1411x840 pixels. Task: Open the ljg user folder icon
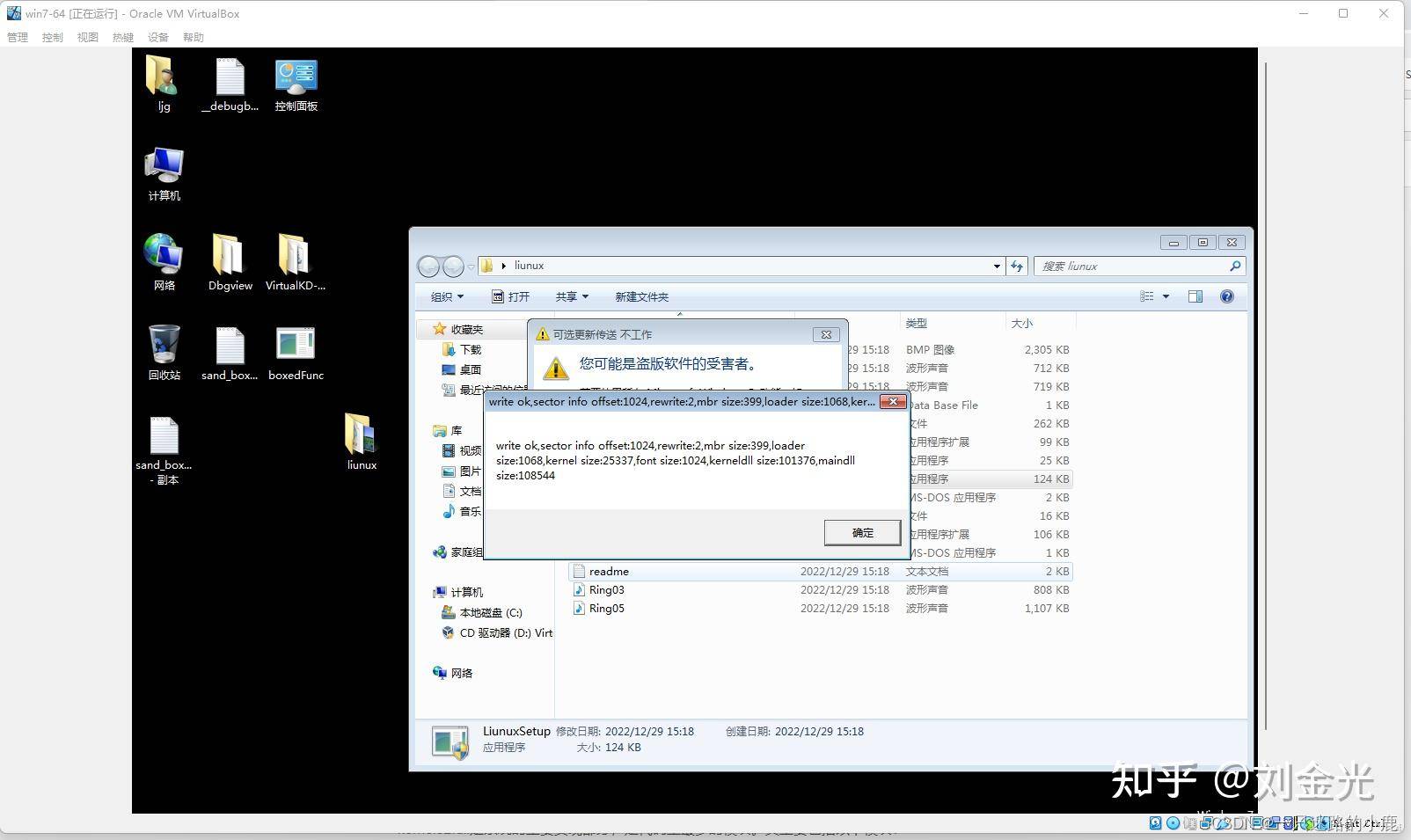coord(164,84)
